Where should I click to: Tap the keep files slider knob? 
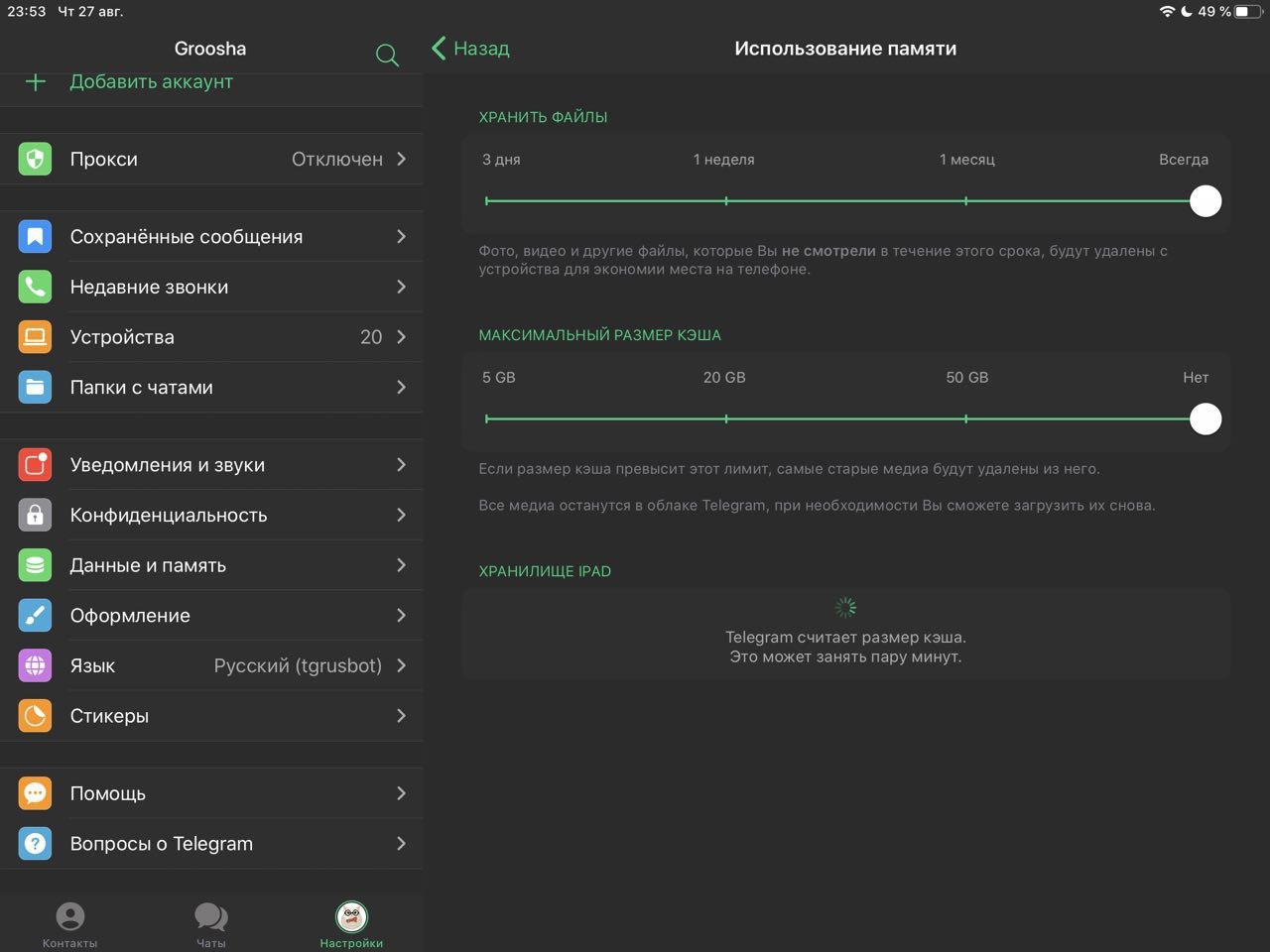tap(1206, 201)
